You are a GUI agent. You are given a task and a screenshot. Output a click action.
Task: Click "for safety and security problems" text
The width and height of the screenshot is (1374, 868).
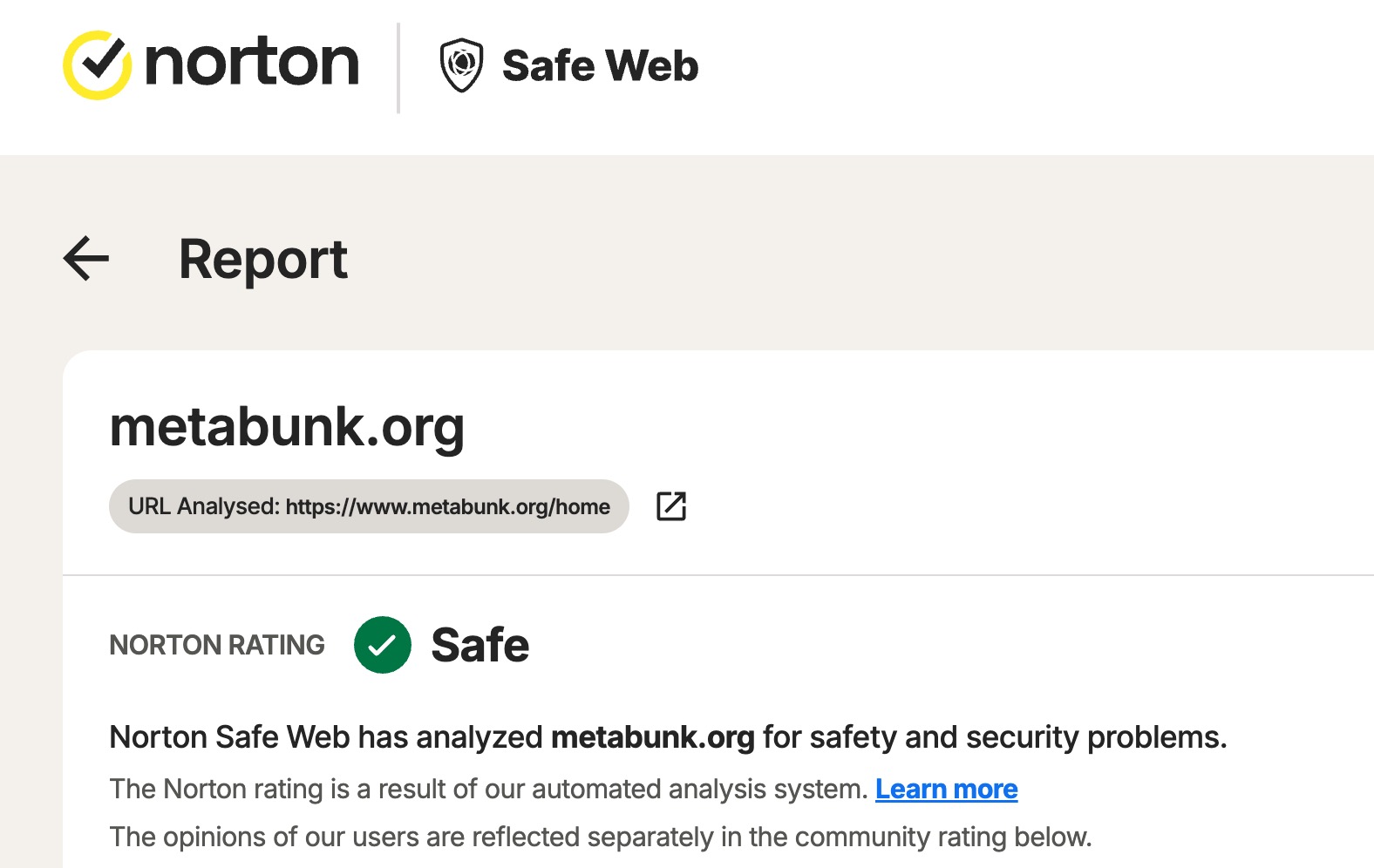pyautogui.click(x=994, y=737)
